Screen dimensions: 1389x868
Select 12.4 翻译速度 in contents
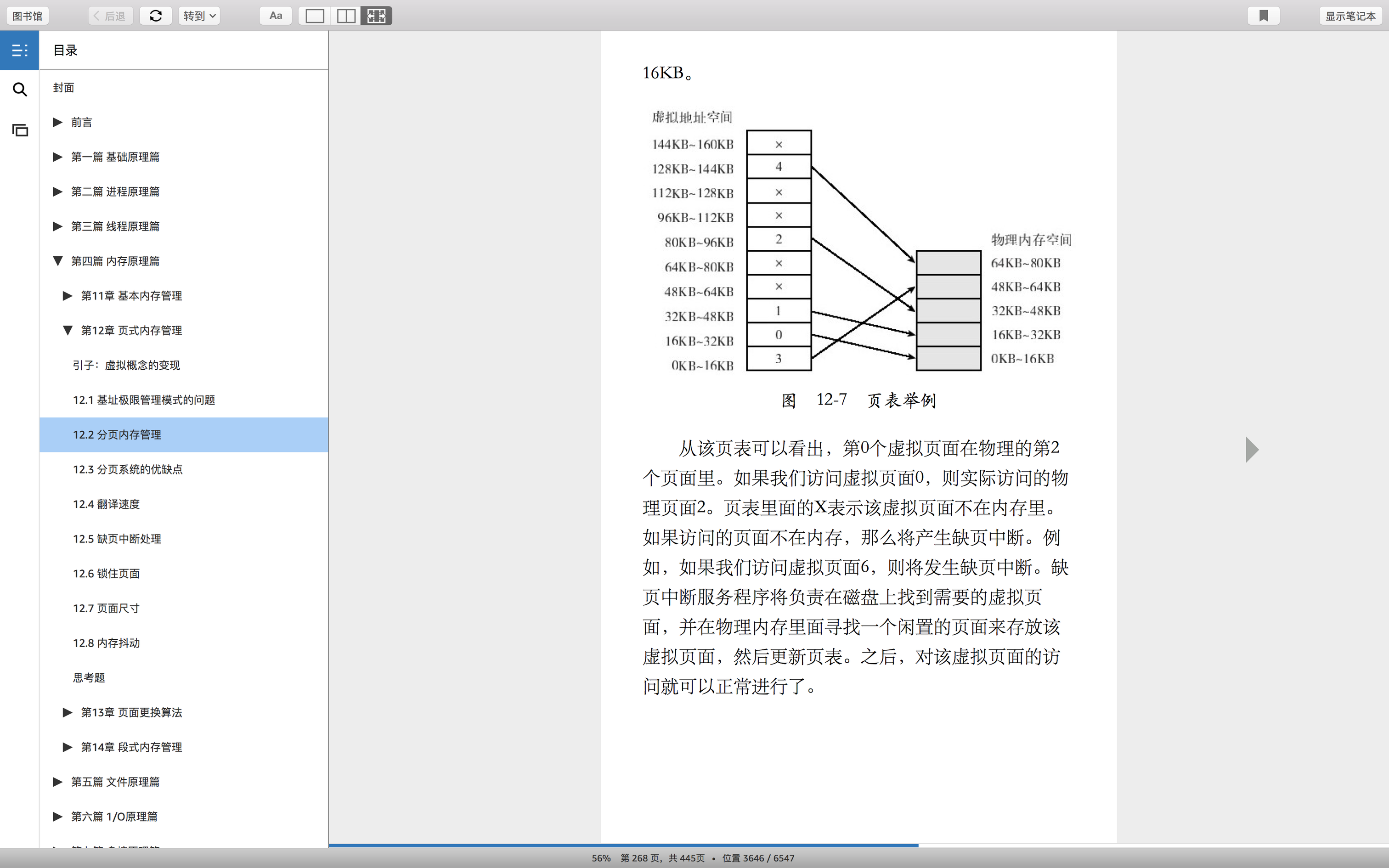click(106, 504)
